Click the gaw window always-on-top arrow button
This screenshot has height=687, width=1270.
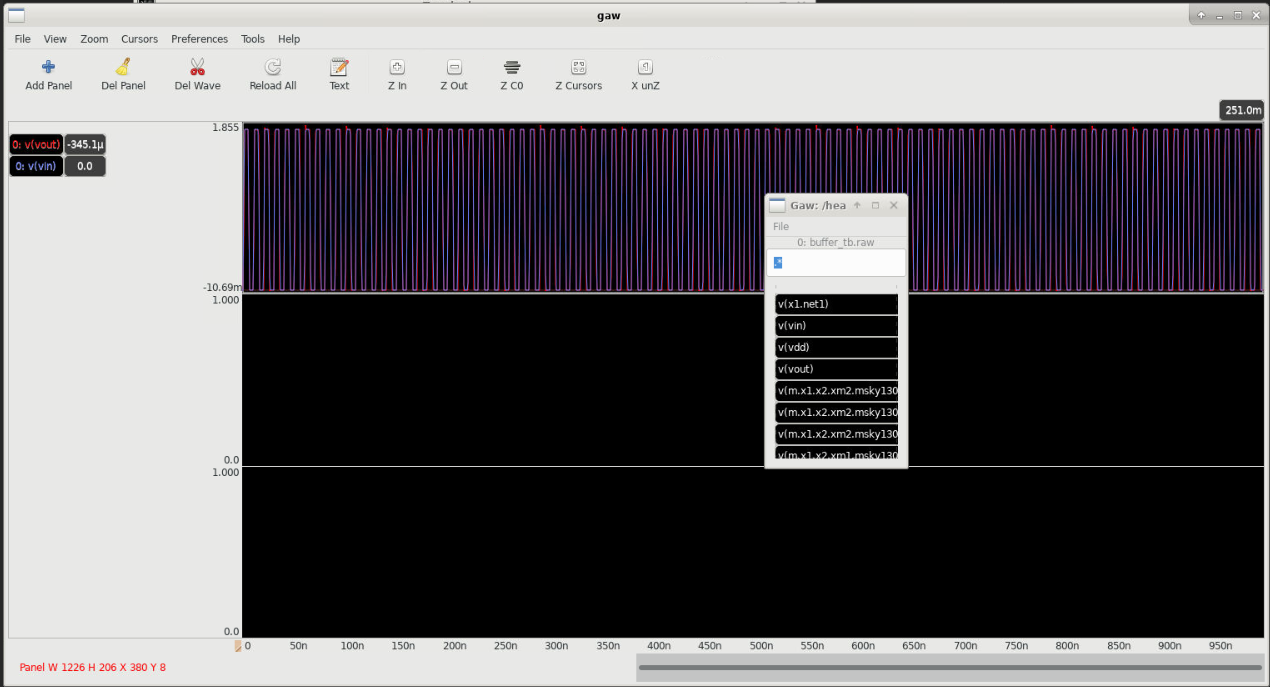coord(1201,15)
